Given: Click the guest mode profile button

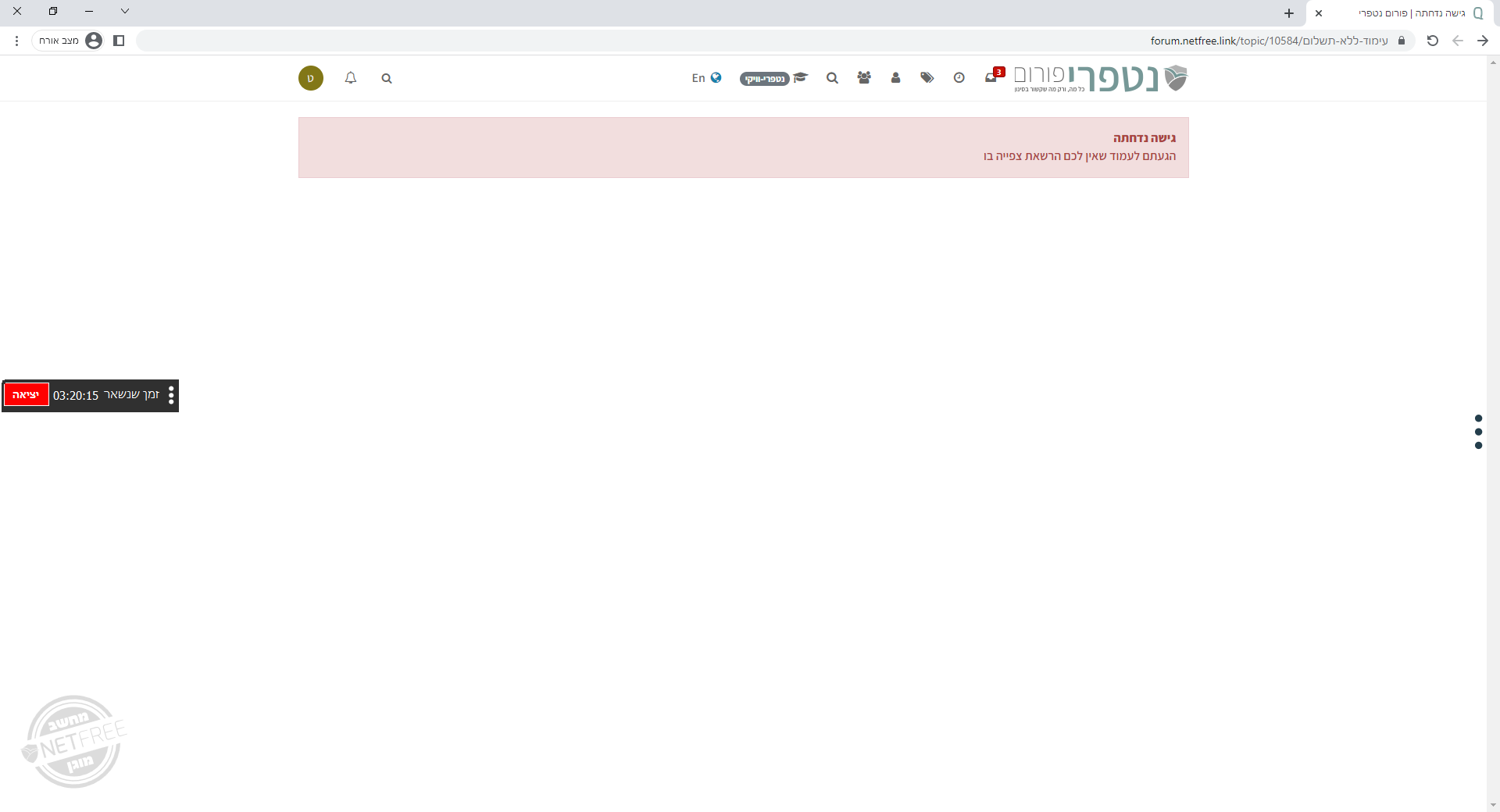Looking at the screenshot, I should (x=70, y=41).
